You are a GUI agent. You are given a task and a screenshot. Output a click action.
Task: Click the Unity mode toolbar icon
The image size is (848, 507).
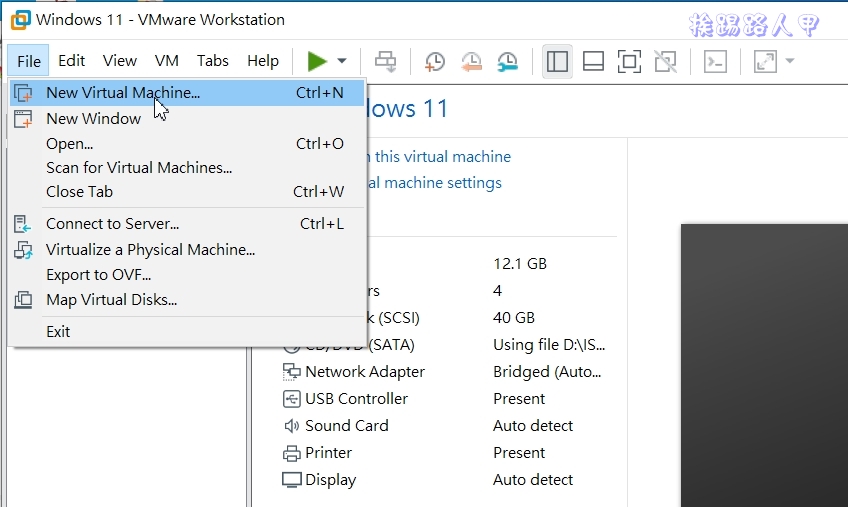pos(665,61)
